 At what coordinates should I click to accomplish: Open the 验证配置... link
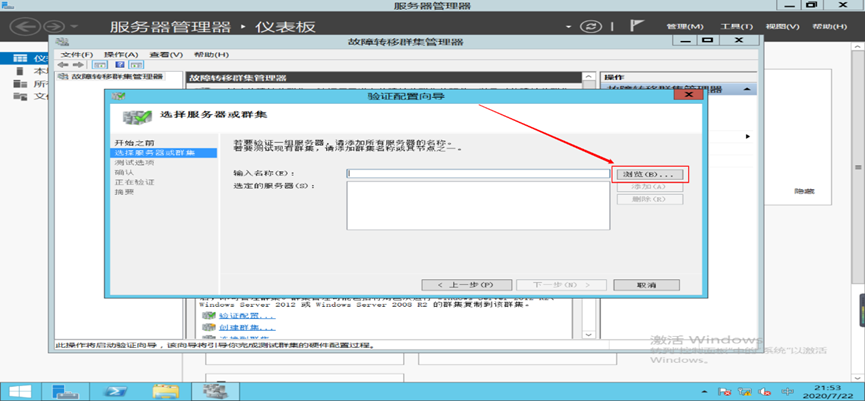(x=246, y=316)
